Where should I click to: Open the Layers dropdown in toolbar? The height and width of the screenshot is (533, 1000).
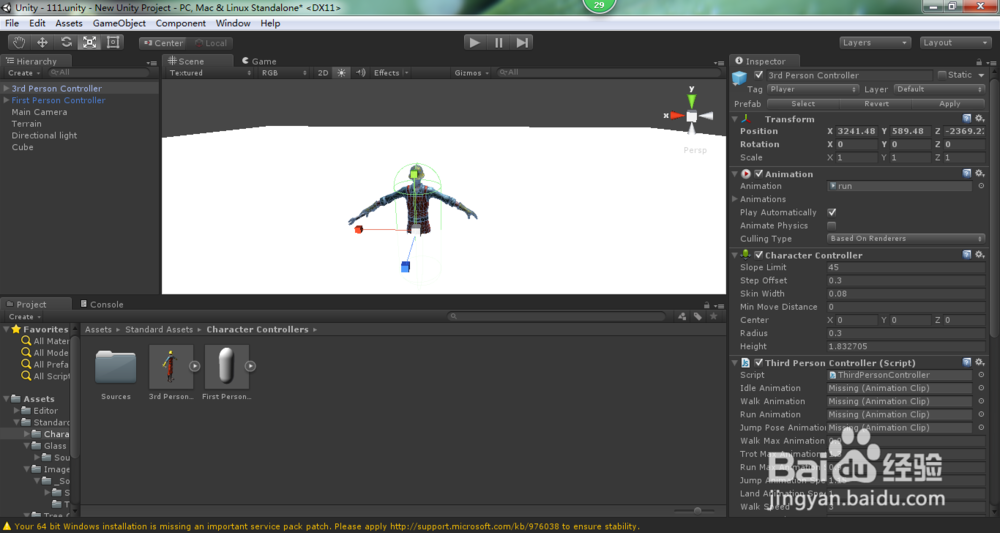tap(874, 43)
